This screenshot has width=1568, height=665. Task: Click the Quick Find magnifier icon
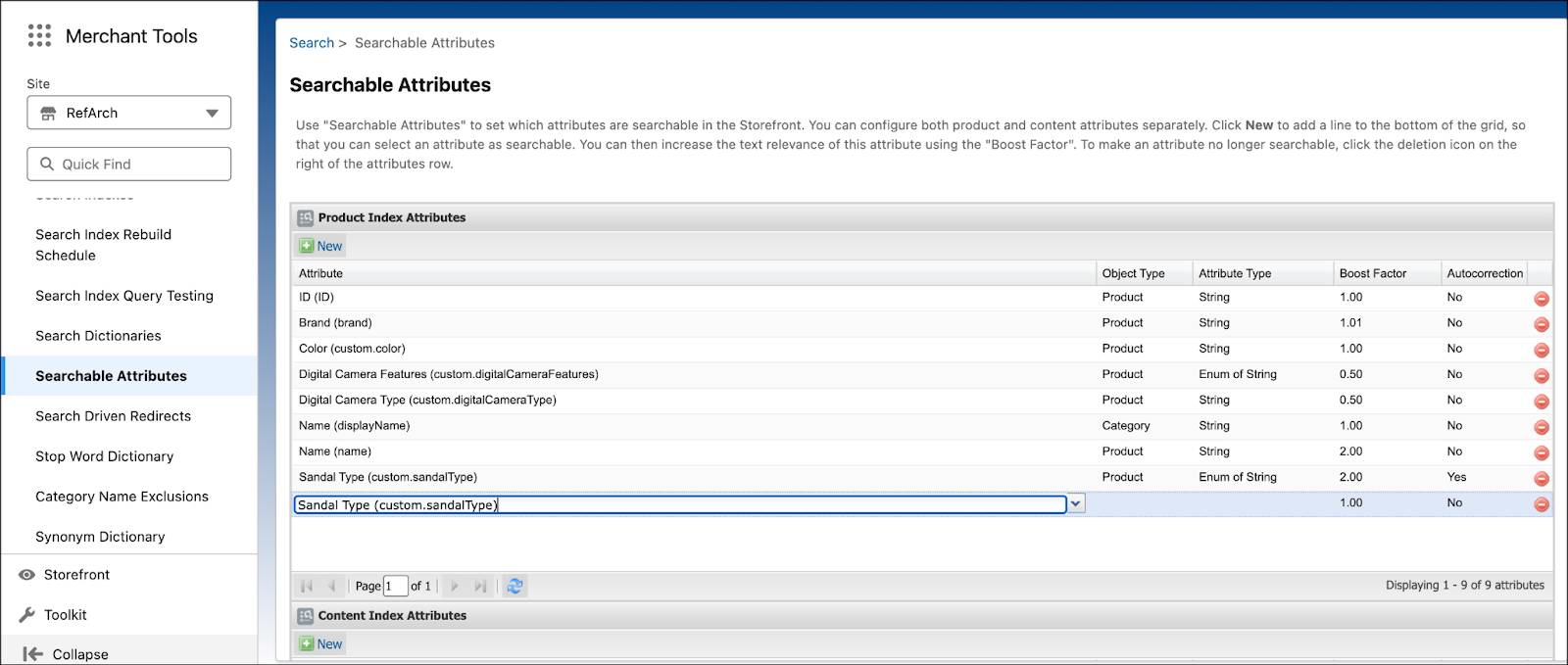47,164
